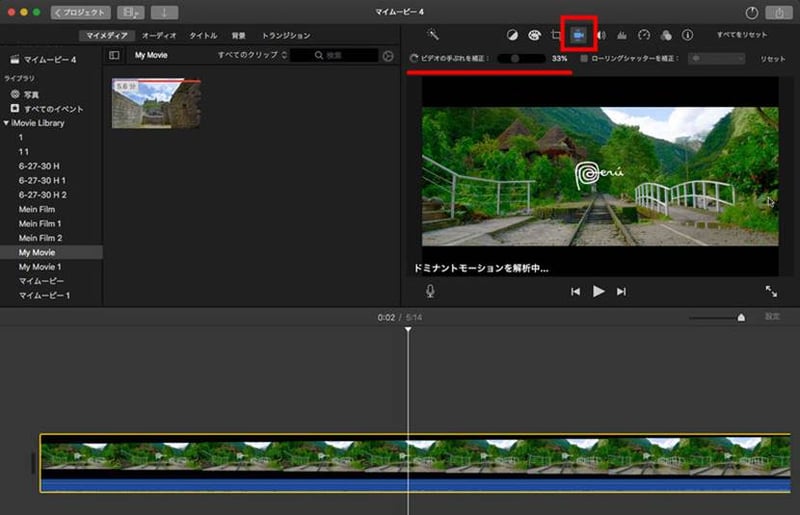Switch to the オーディオ tab
Image resolution: width=800 pixels, height=515 pixels.
coord(159,35)
